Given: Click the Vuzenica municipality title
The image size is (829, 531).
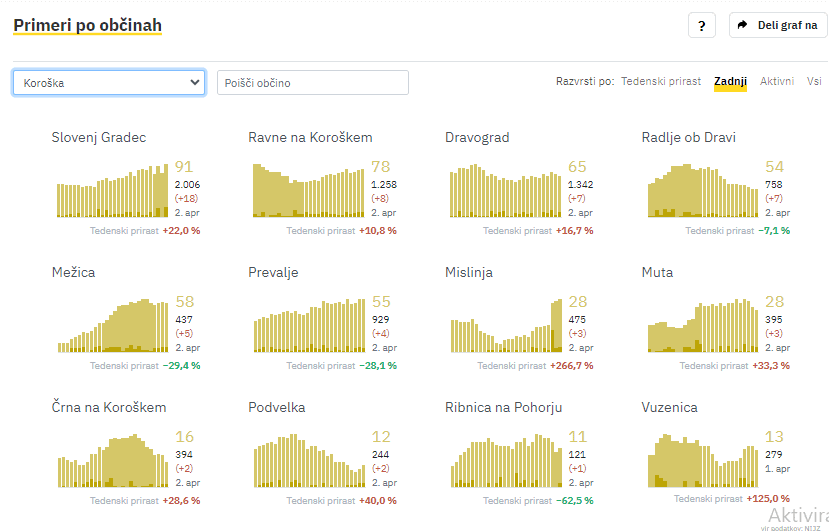Looking at the screenshot, I should pyautogui.click(x=669, y=408).
